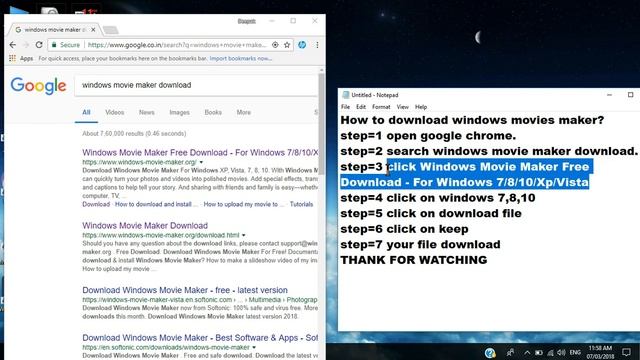This screenshot has width=640, height=360.
Task: Switch to the Images search tab
Action: (180, 112)
